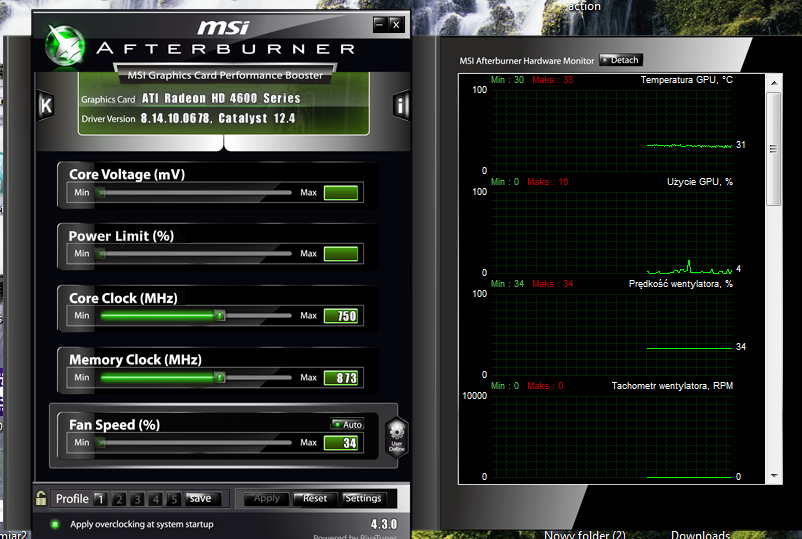
Task: Click the hardware monitor scrollbar up arrow
Action: (774, 83)
